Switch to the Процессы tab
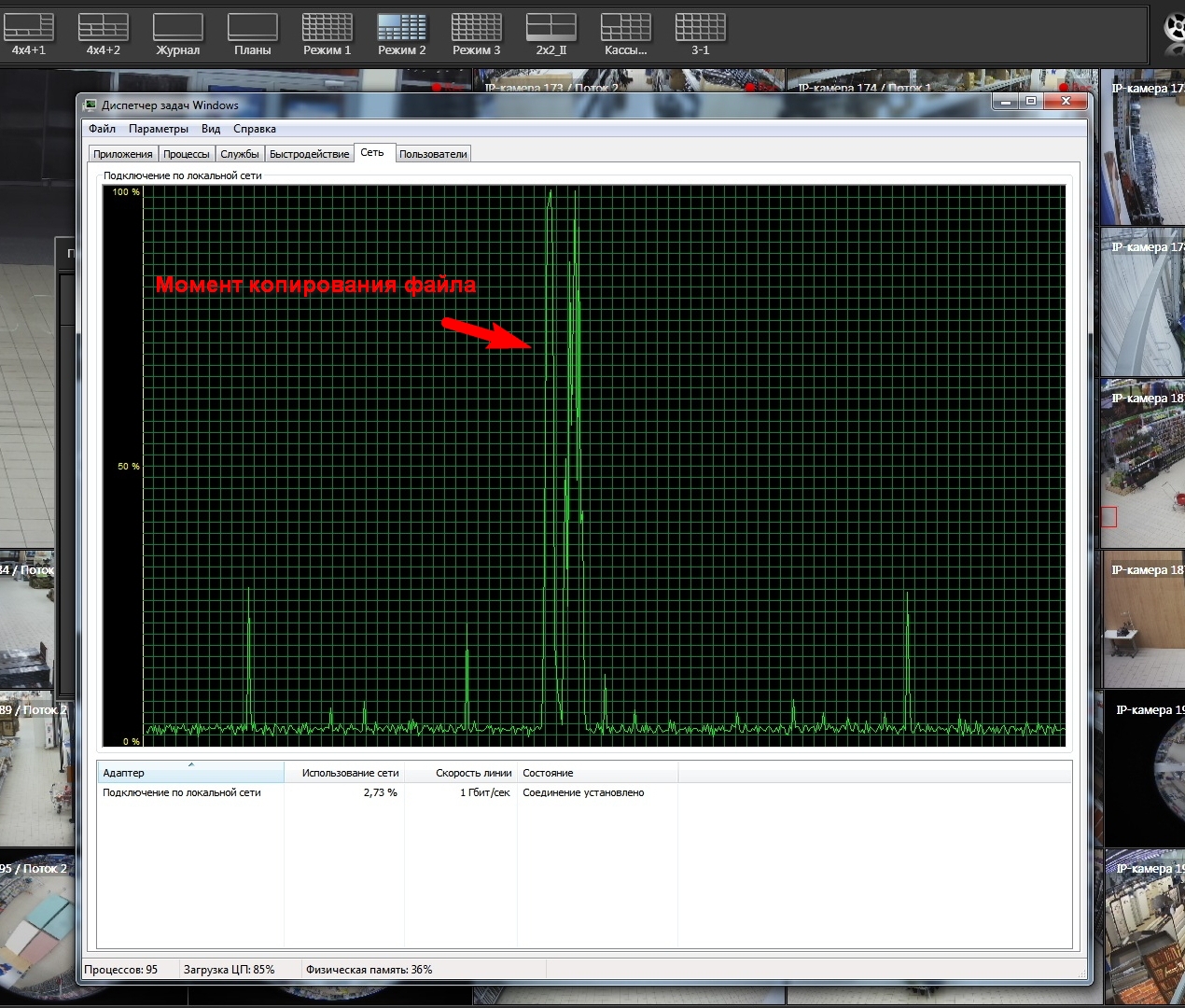The width and height of the screenshot is (1185, 1008). 187,154
